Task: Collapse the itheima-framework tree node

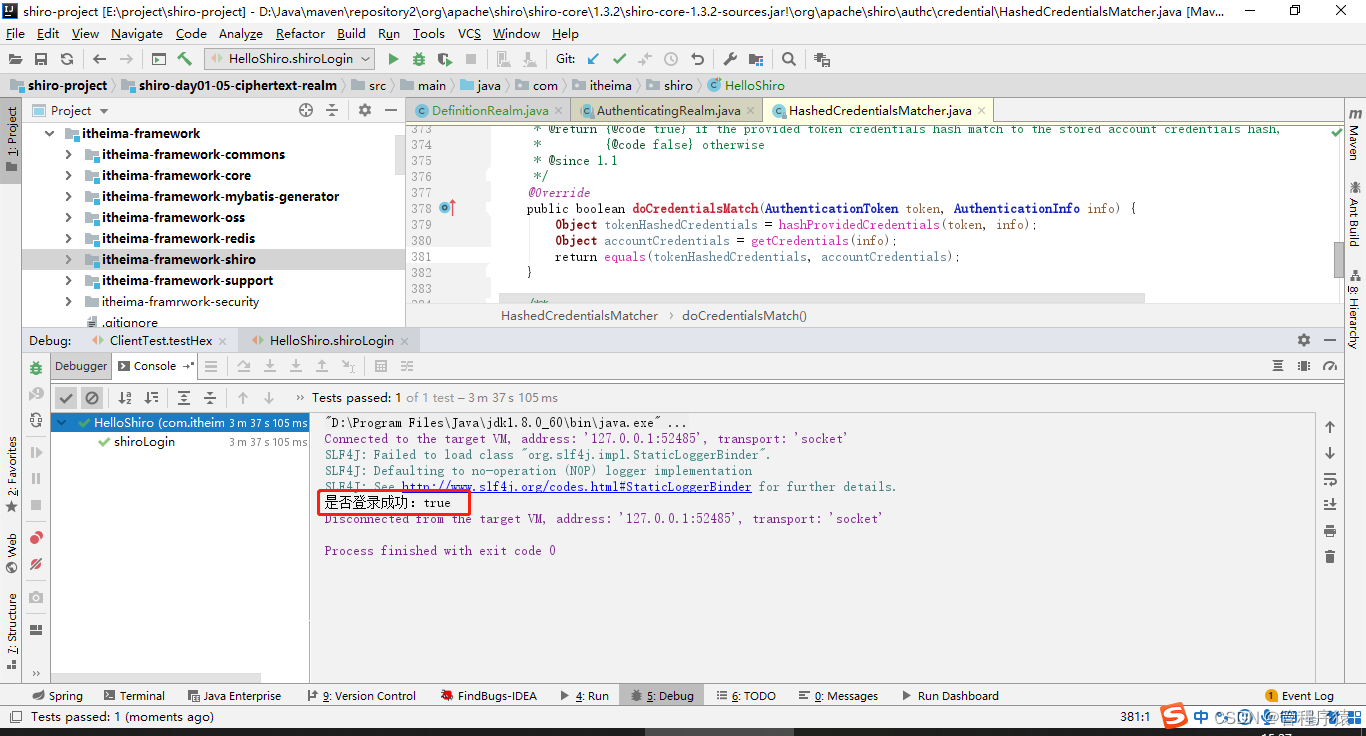Action: 49,133
